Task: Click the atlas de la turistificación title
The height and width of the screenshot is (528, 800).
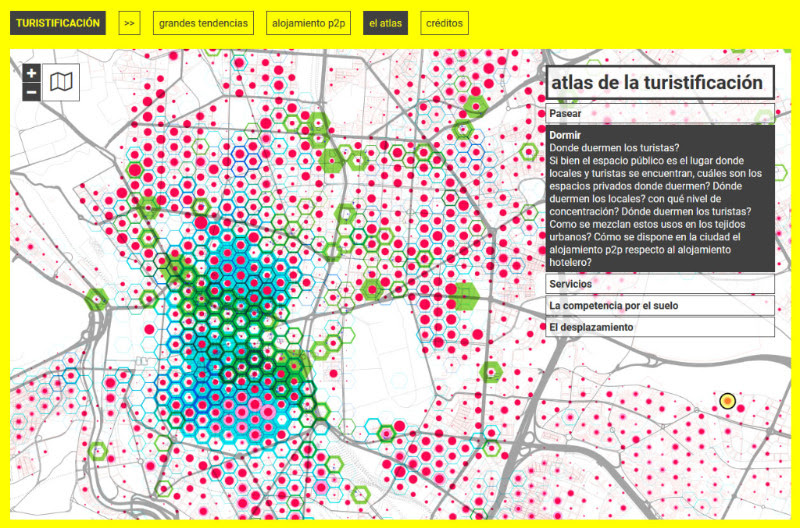Action: pos(660,83)
